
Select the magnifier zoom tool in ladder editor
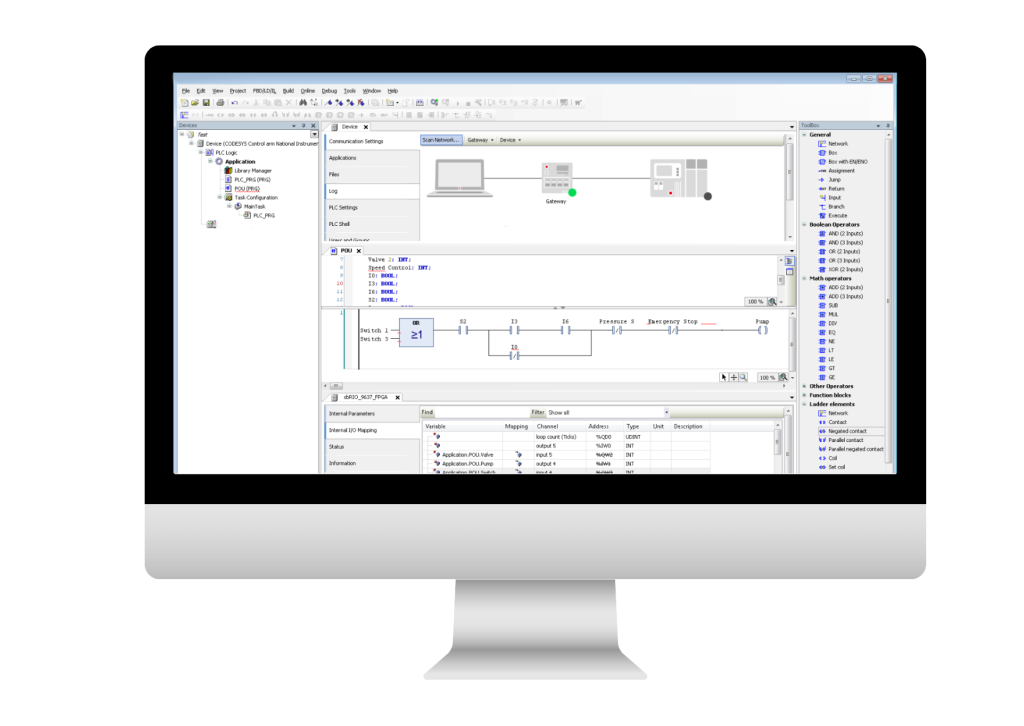pos(743,377)
